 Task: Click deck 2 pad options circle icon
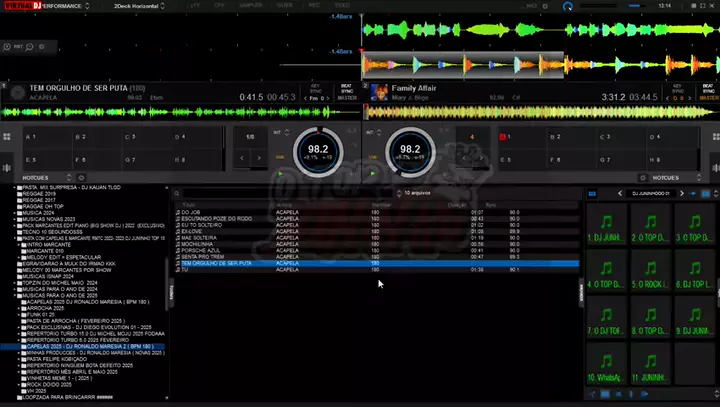tap(643, 178)
